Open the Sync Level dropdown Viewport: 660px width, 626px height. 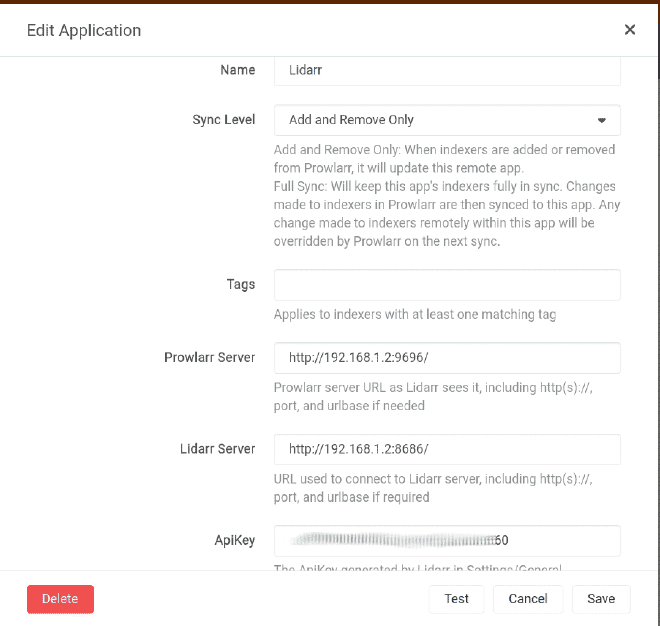pyautogui.click(x=447, y=120)
